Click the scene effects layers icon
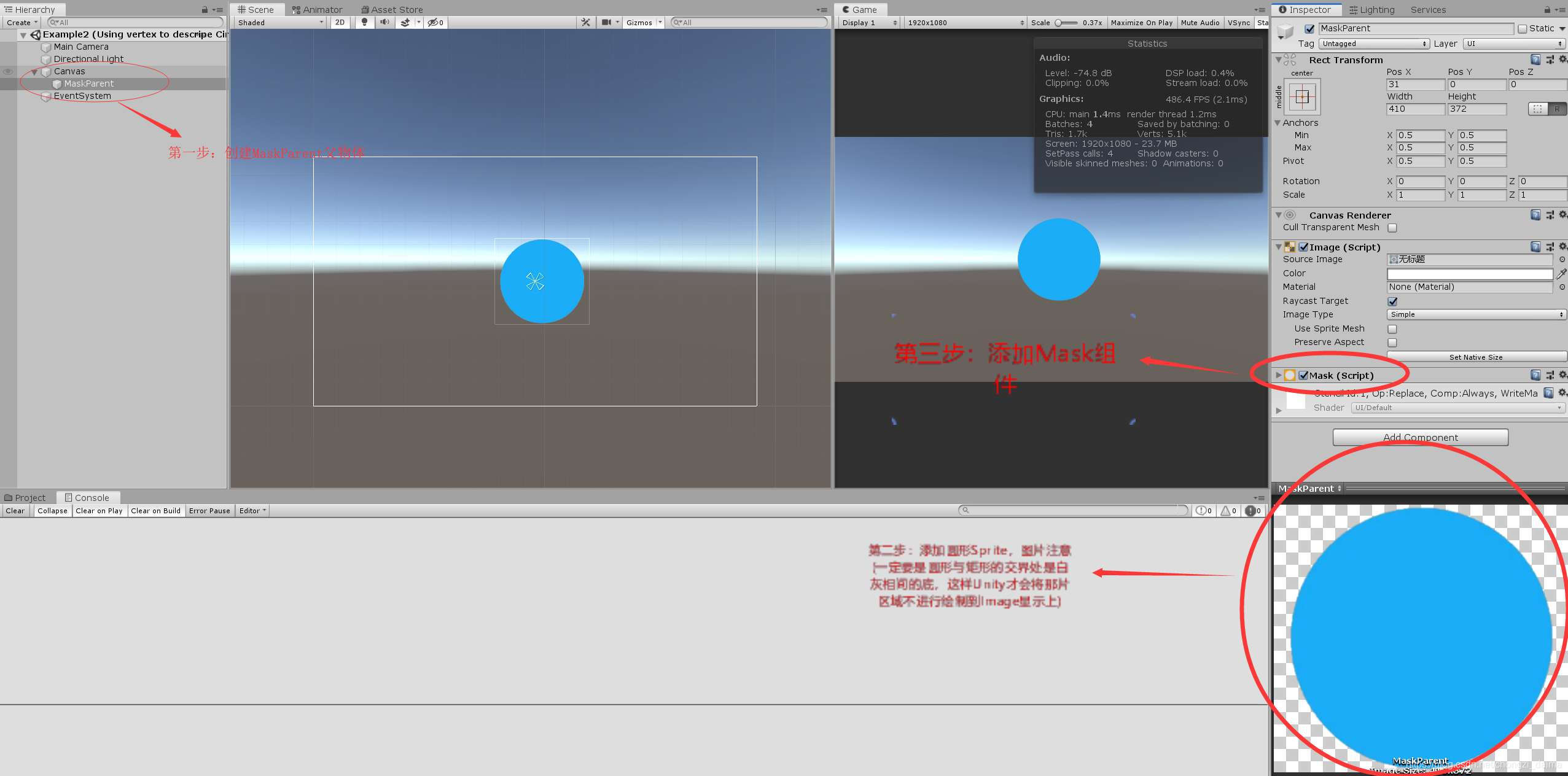 tap(405, 22)
